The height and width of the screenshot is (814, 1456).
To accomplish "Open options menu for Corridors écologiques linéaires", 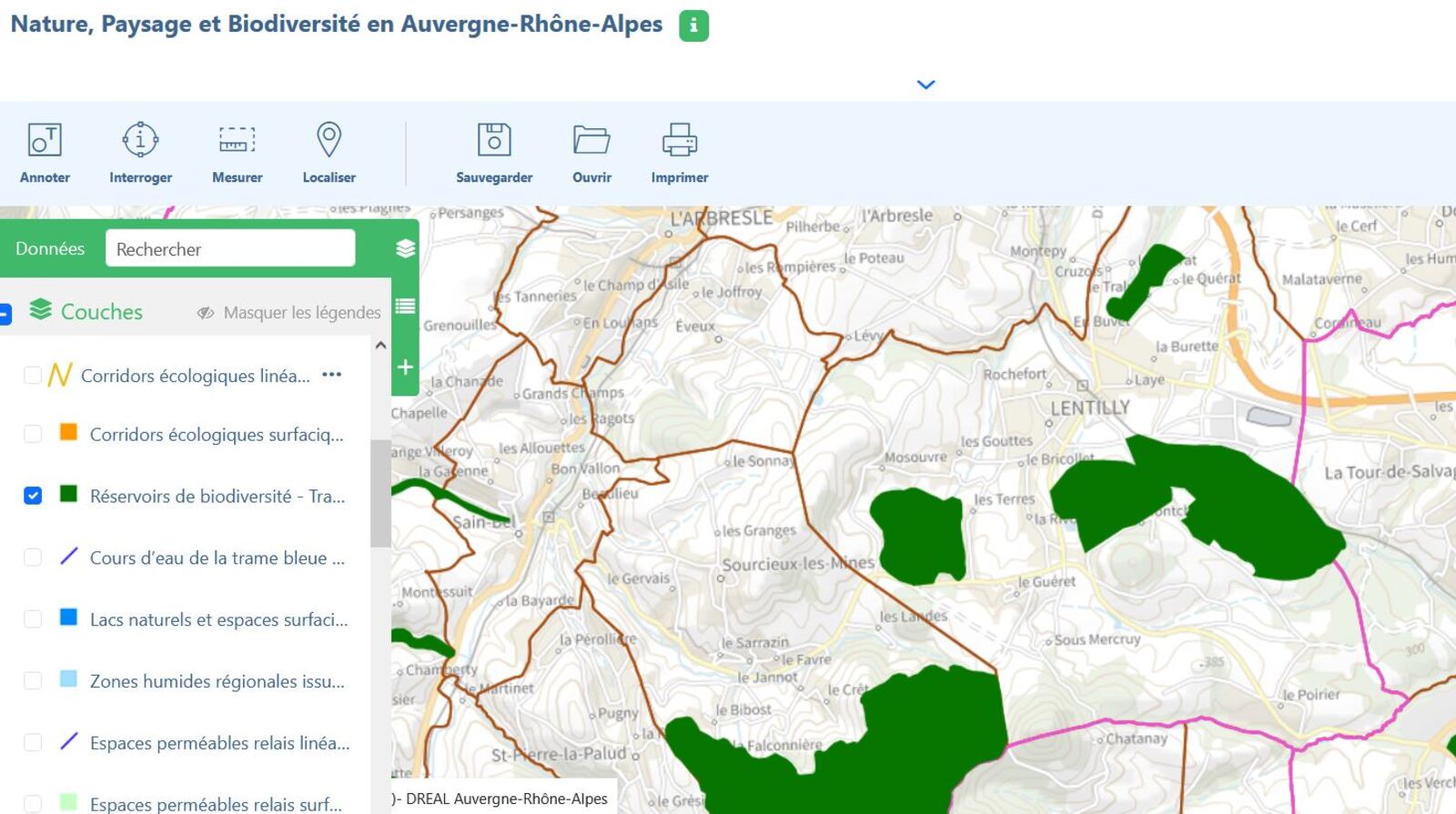I will coord(332,375).
